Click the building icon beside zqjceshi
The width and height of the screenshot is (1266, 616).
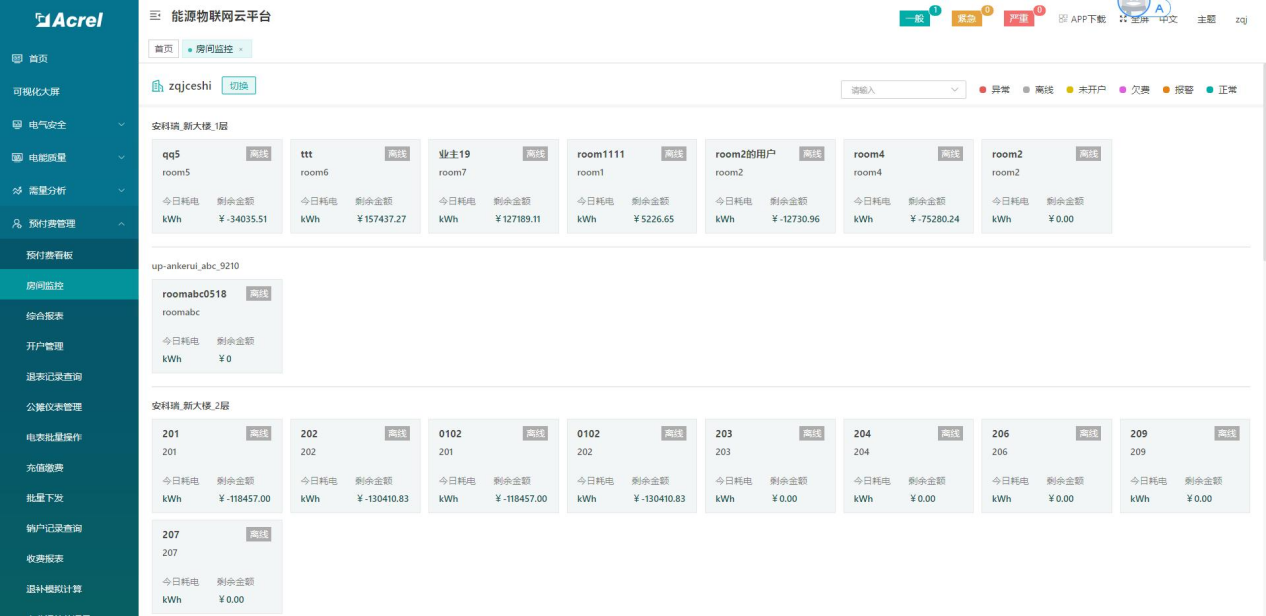tap(157, 86)
